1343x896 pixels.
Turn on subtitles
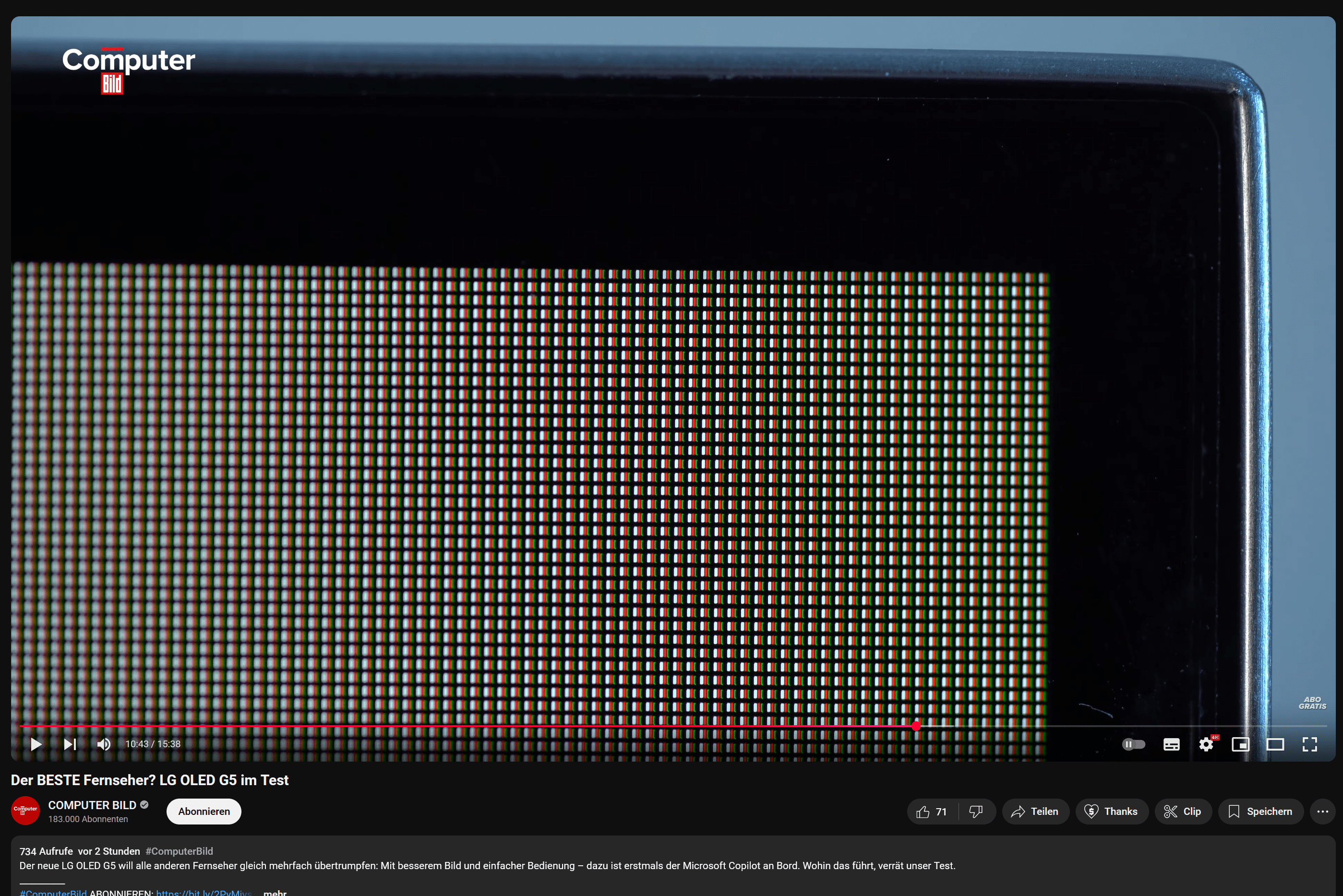(1172, 744)
